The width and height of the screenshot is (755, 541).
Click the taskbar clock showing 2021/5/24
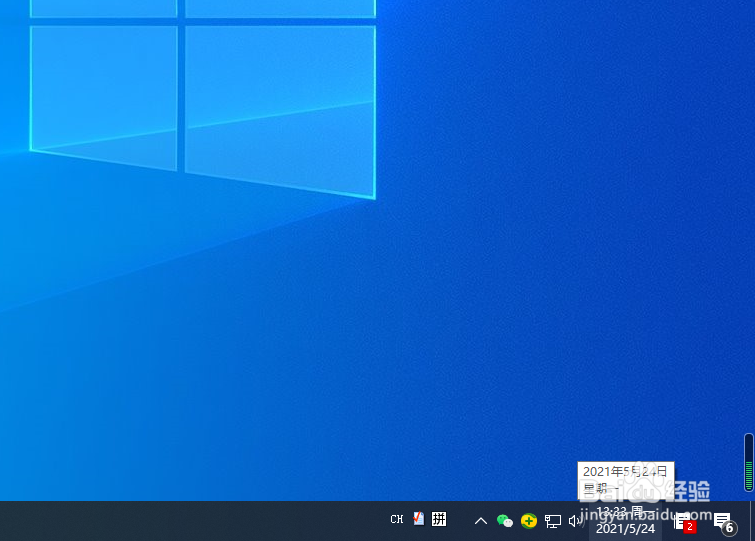[x=625, y=521]
